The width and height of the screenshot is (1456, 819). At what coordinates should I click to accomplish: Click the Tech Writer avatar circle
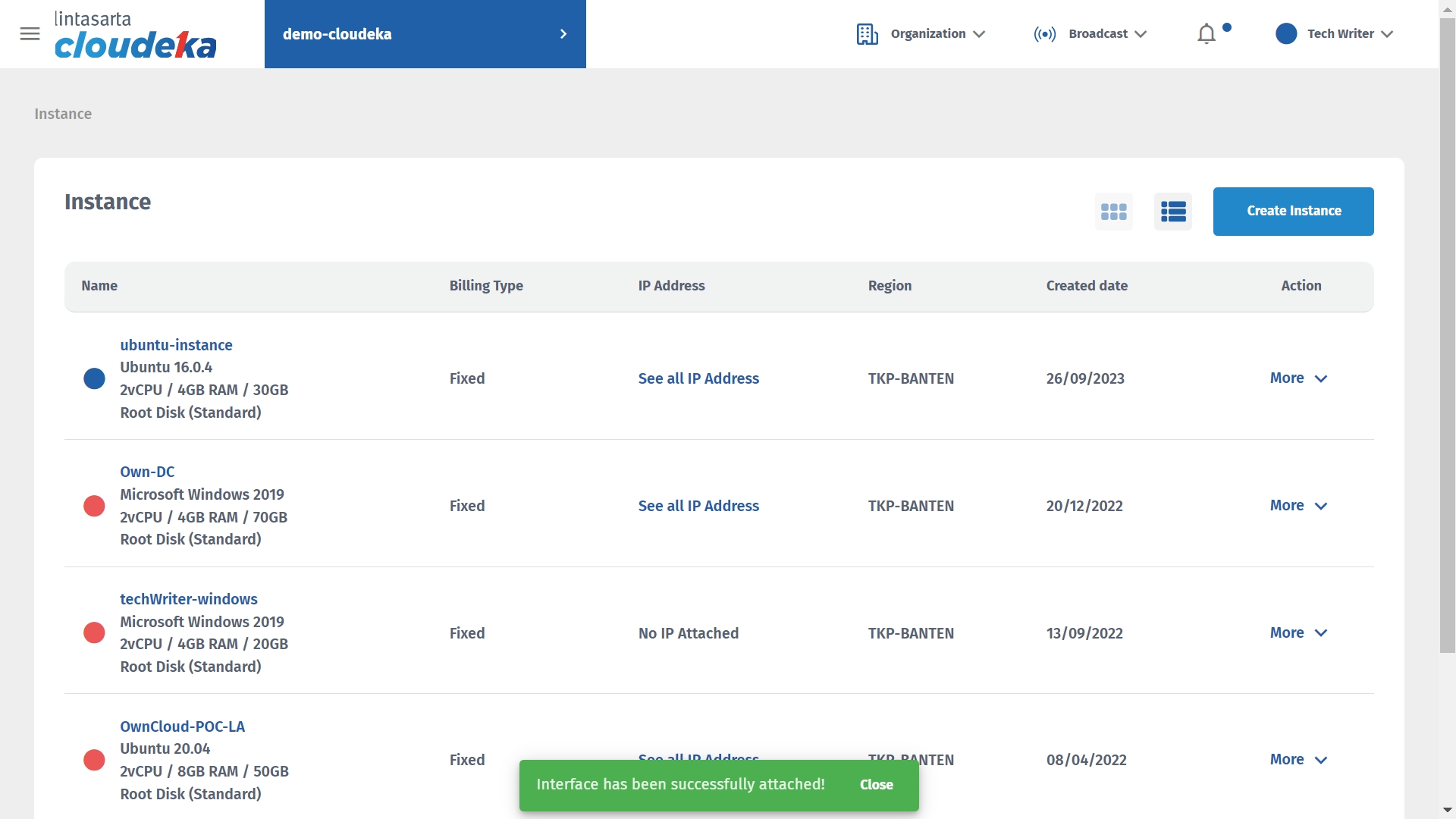click(1285, 34)
